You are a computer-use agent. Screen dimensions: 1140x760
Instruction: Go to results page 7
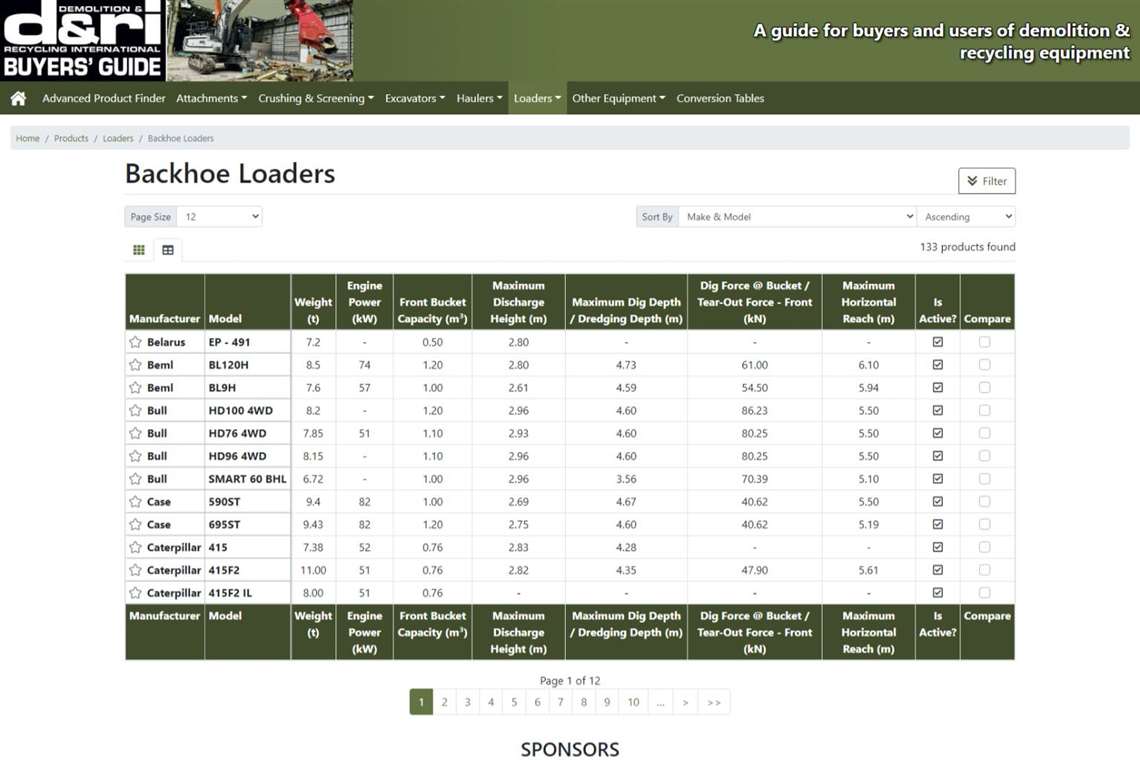[x=561, y=702]
